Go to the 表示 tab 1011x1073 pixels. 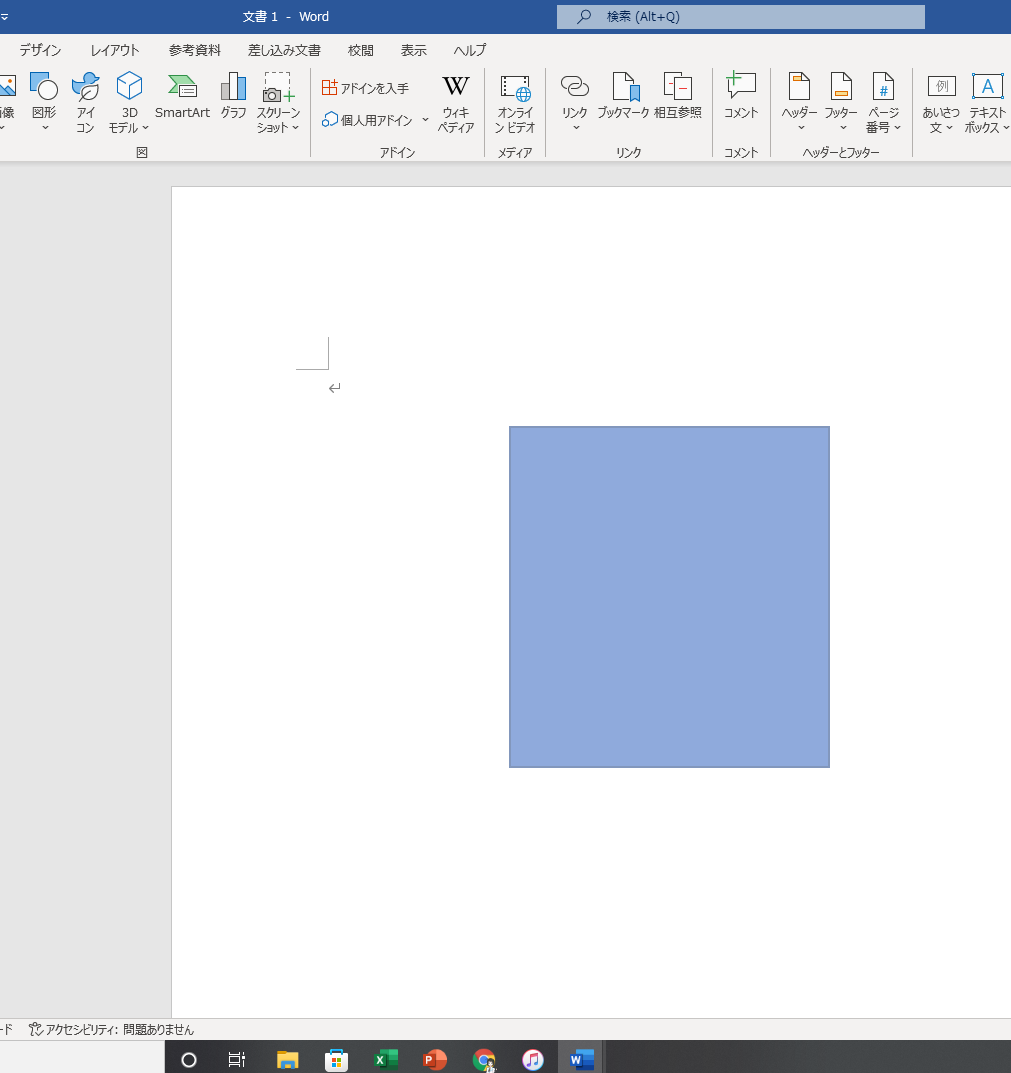pyautogui.click(x=413, y=50)
